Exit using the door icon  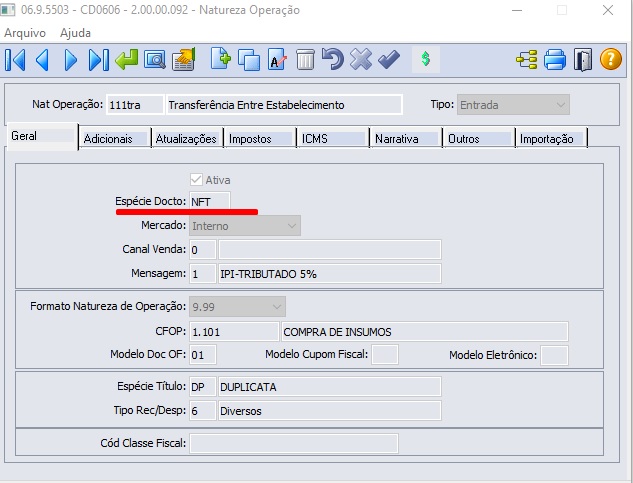(x=583, y=60)
